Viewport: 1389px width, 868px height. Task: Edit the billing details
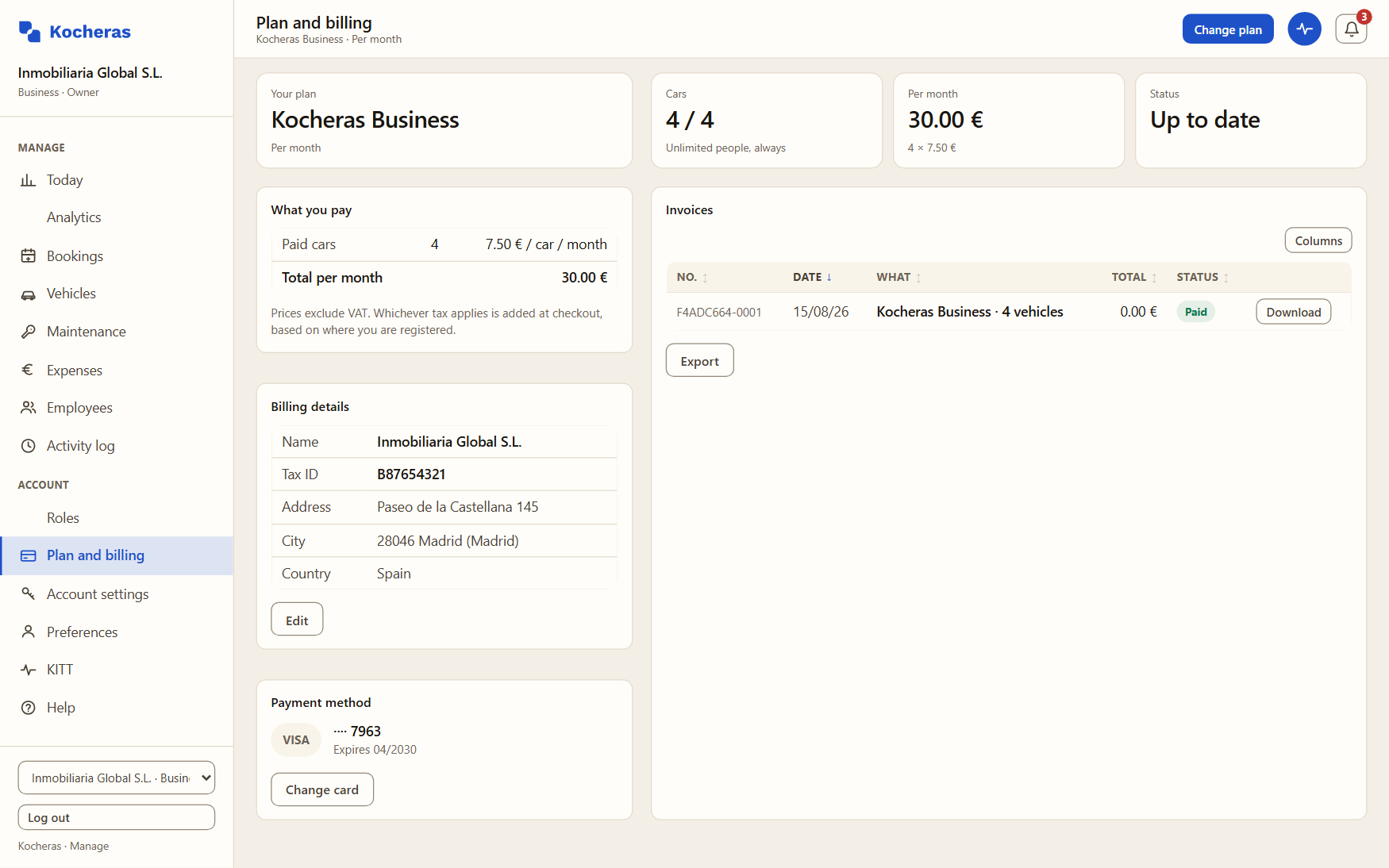point(297,620)
